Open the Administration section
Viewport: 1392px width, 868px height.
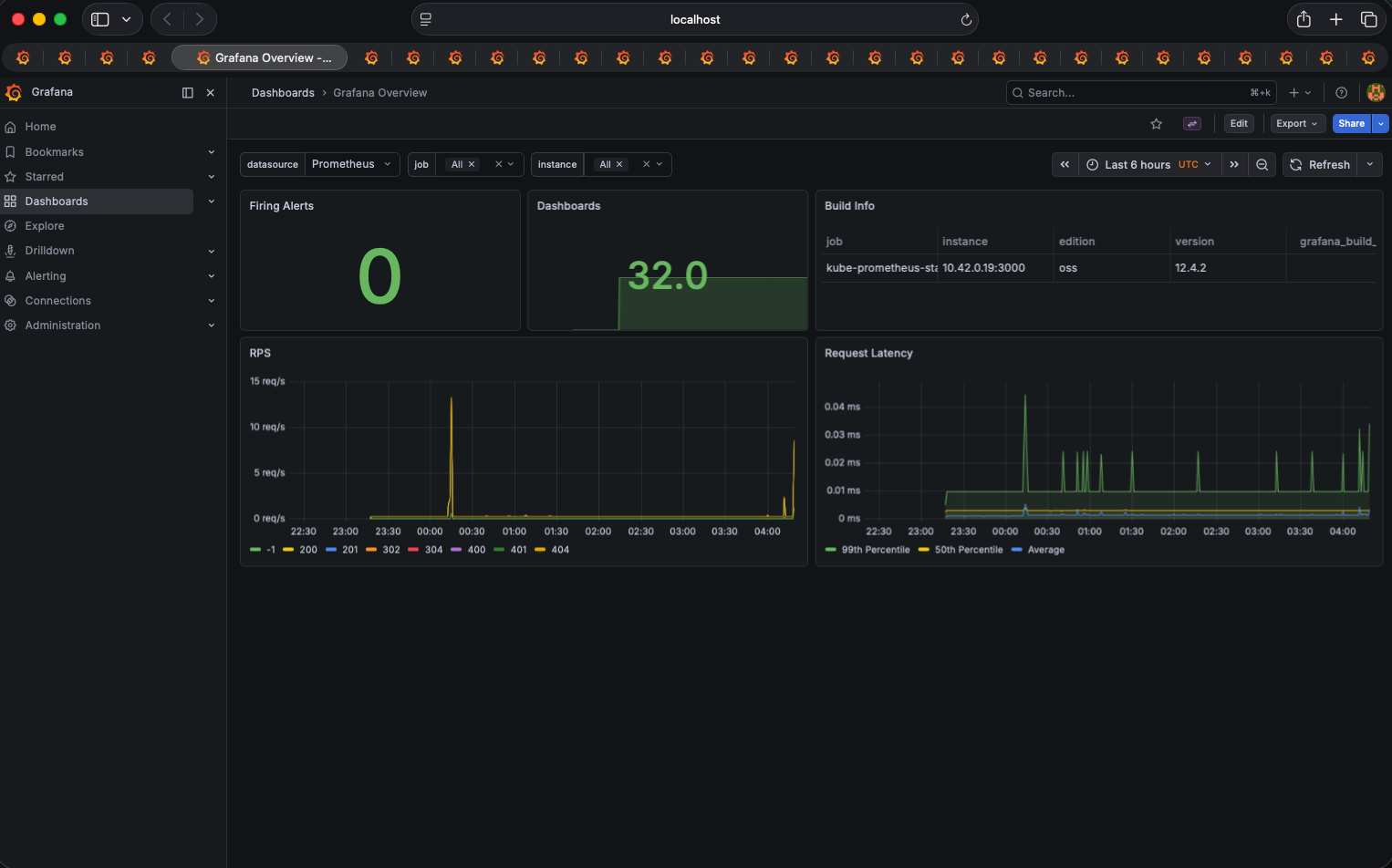point(63,325)
